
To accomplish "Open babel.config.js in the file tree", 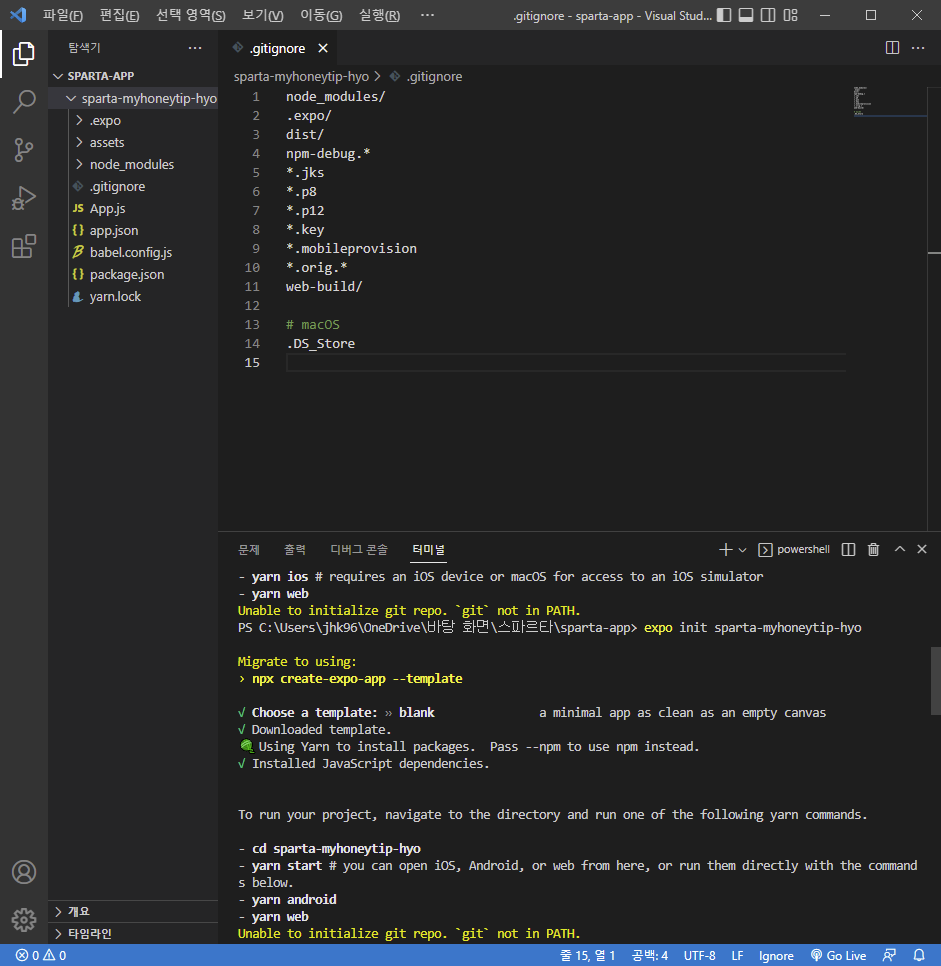I will (133, 253).
